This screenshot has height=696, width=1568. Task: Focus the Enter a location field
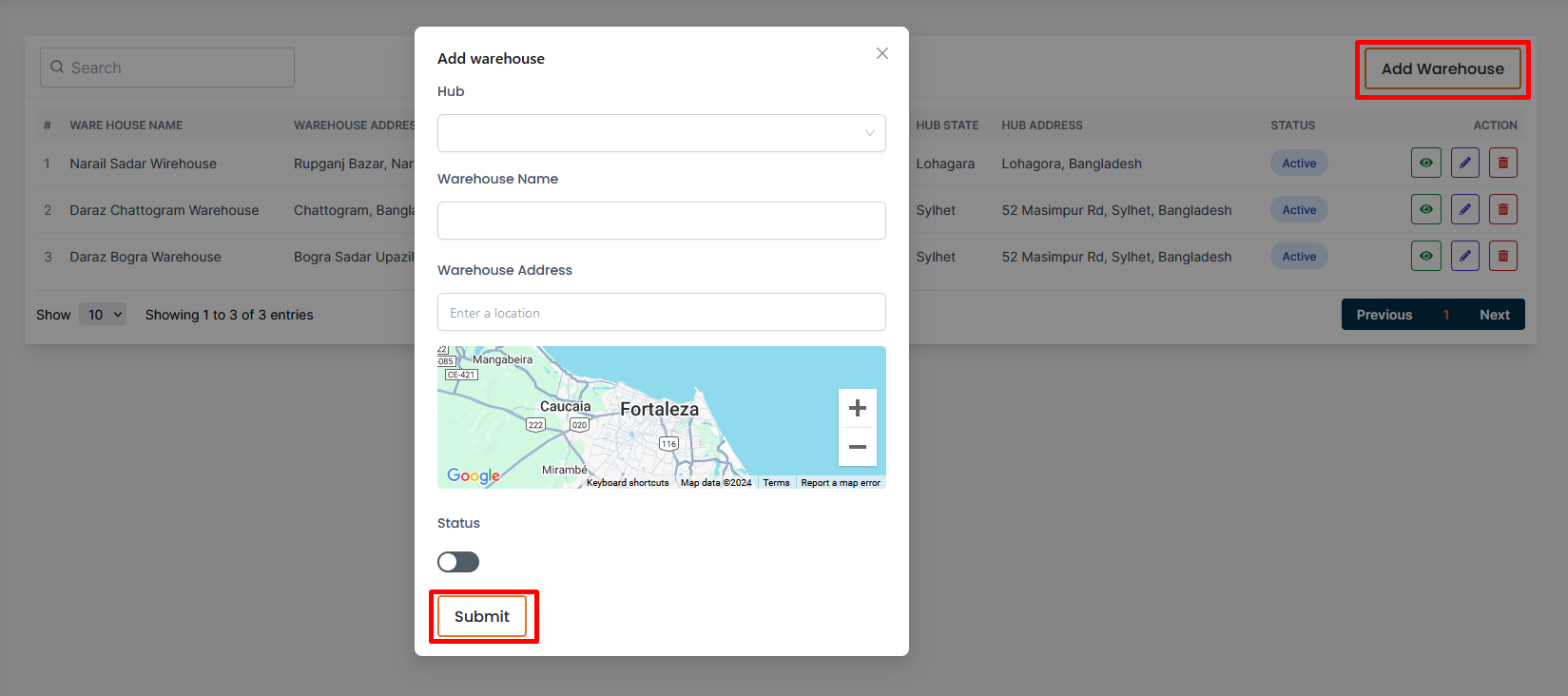[661, 312]
